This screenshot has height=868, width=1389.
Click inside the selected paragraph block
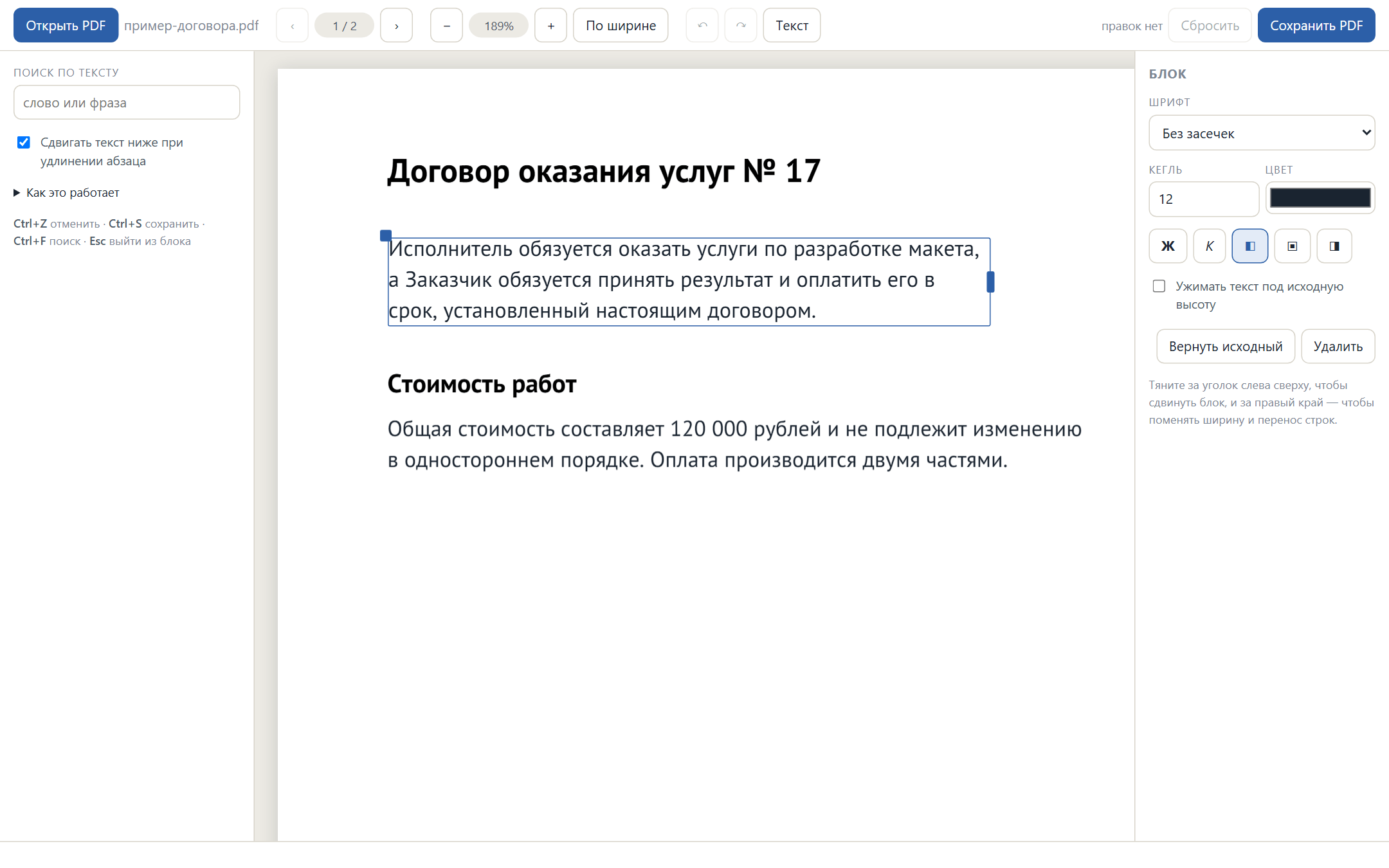point(689,282)
